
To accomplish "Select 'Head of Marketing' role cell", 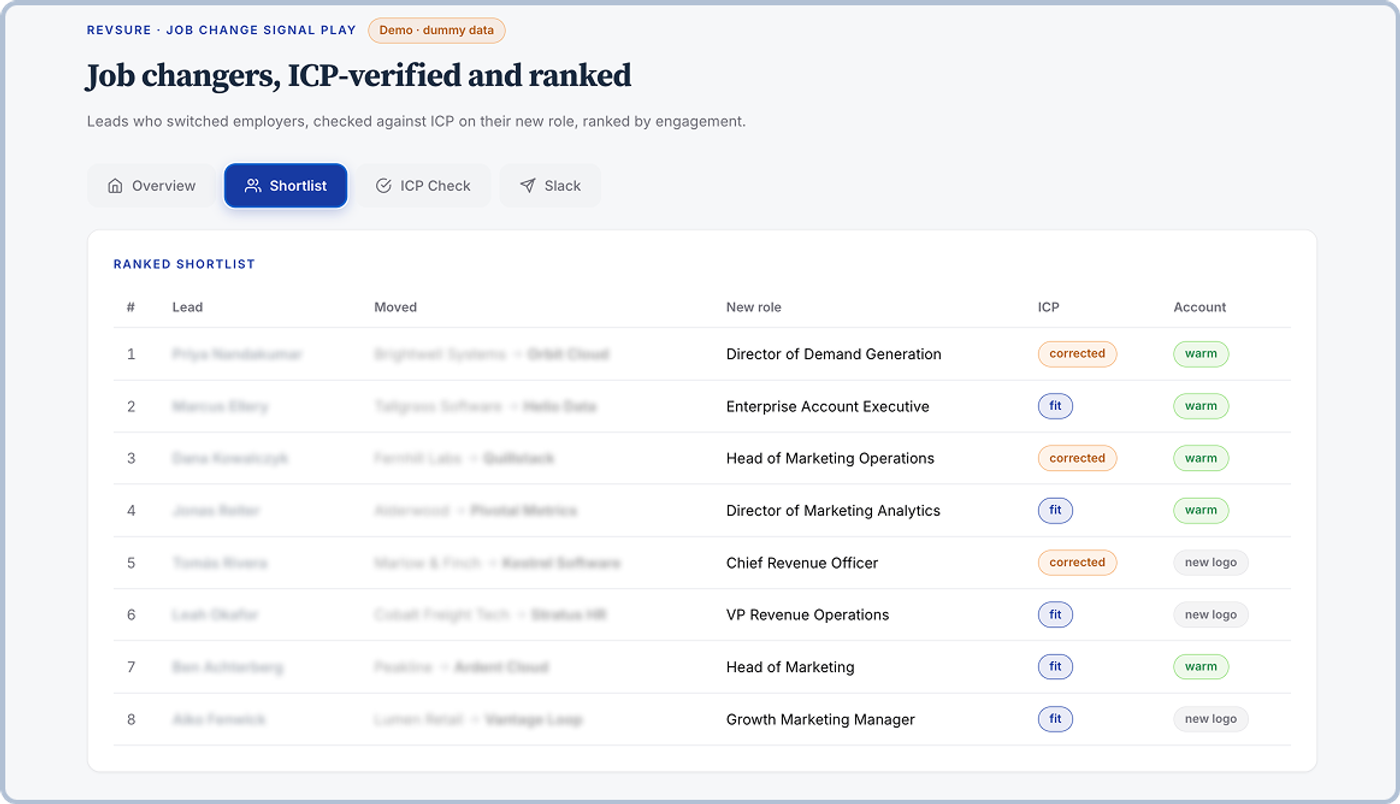I will [790, 667].
